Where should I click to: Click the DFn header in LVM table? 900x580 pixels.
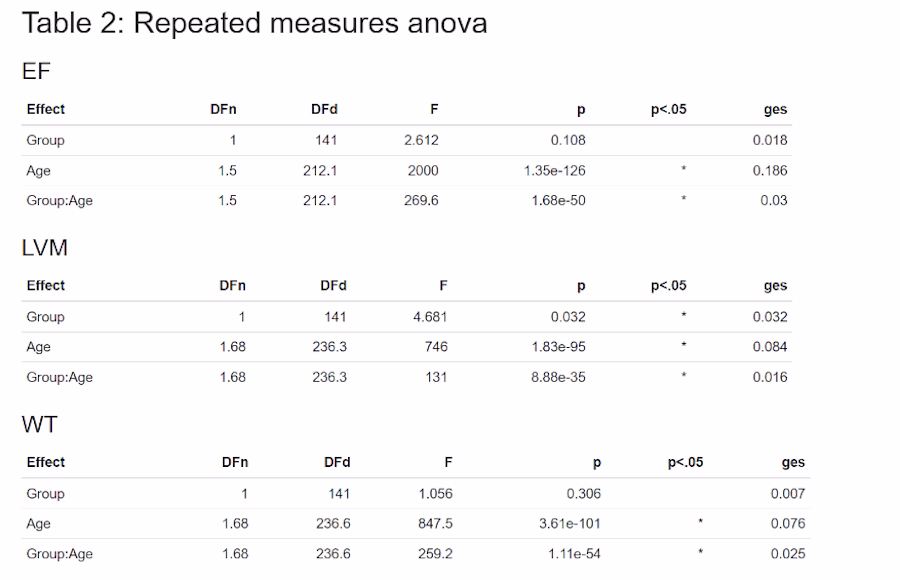pyautogui.click(x=232, y=286)
